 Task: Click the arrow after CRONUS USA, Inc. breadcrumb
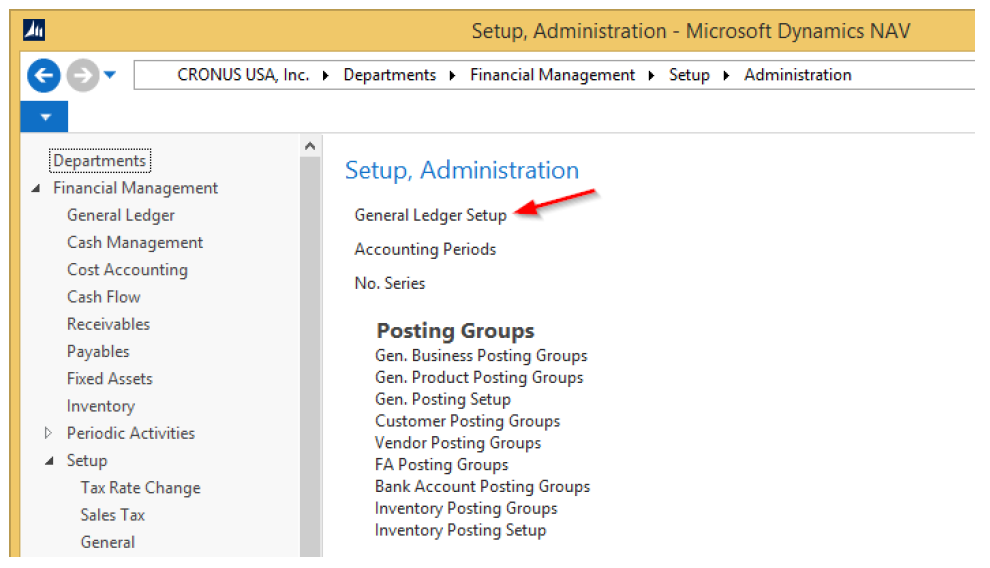coord(326,76)
